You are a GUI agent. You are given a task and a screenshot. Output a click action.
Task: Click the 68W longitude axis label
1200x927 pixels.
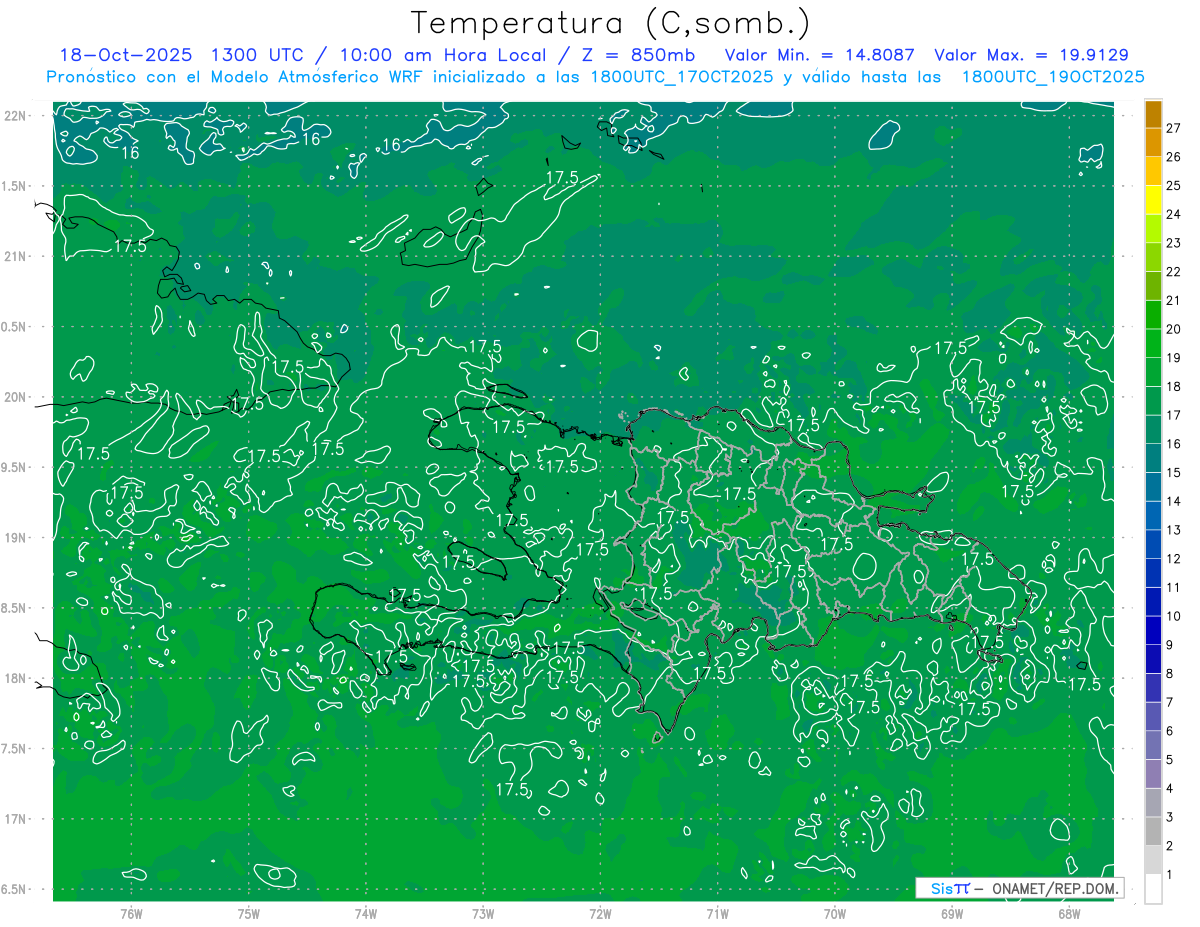click(1069, 914)
